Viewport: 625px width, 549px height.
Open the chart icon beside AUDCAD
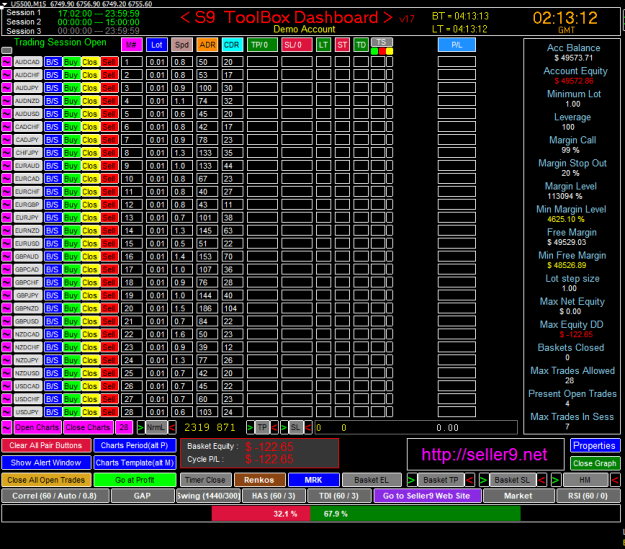7,62
